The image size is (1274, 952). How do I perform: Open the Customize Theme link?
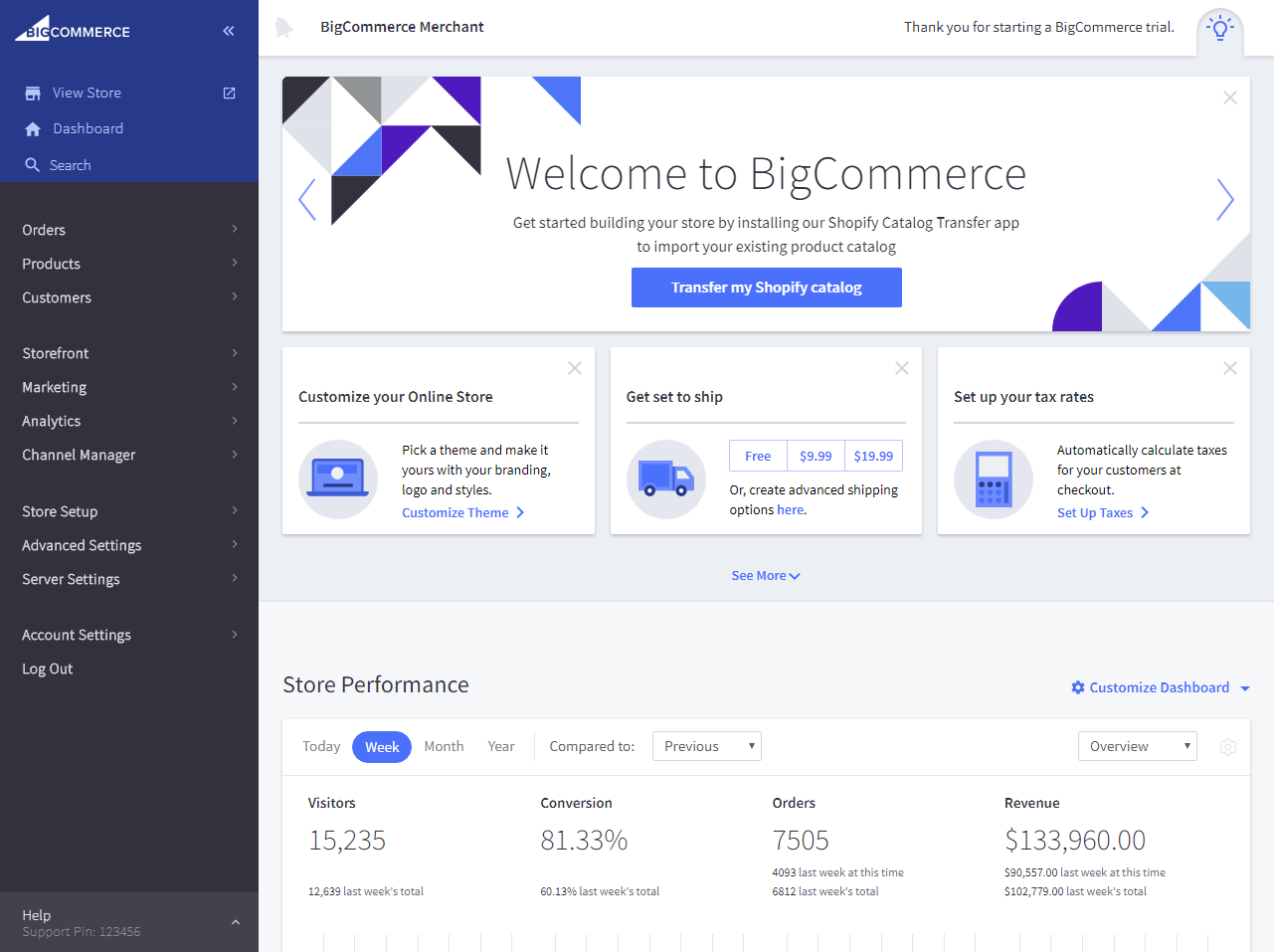(463, 512)
